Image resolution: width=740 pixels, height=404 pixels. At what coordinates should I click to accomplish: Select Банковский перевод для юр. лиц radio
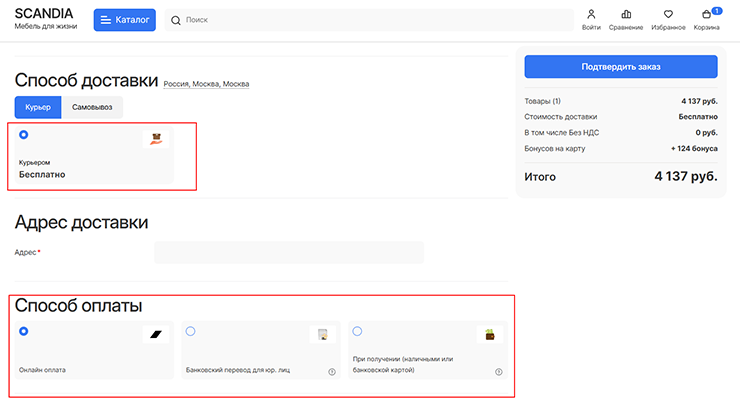coord(191,331)
